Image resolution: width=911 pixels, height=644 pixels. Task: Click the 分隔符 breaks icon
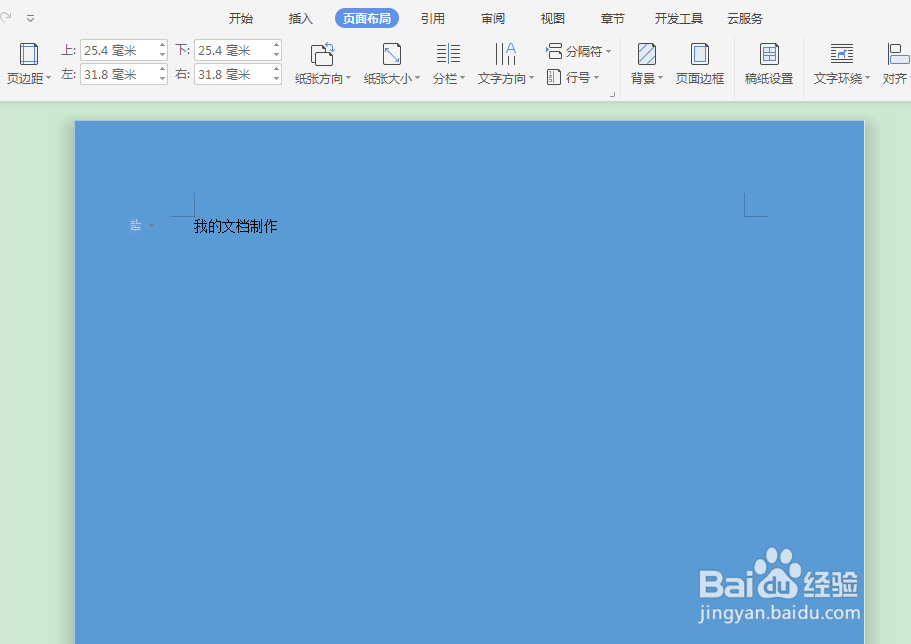pyautogui.click(x=554, y=51)
